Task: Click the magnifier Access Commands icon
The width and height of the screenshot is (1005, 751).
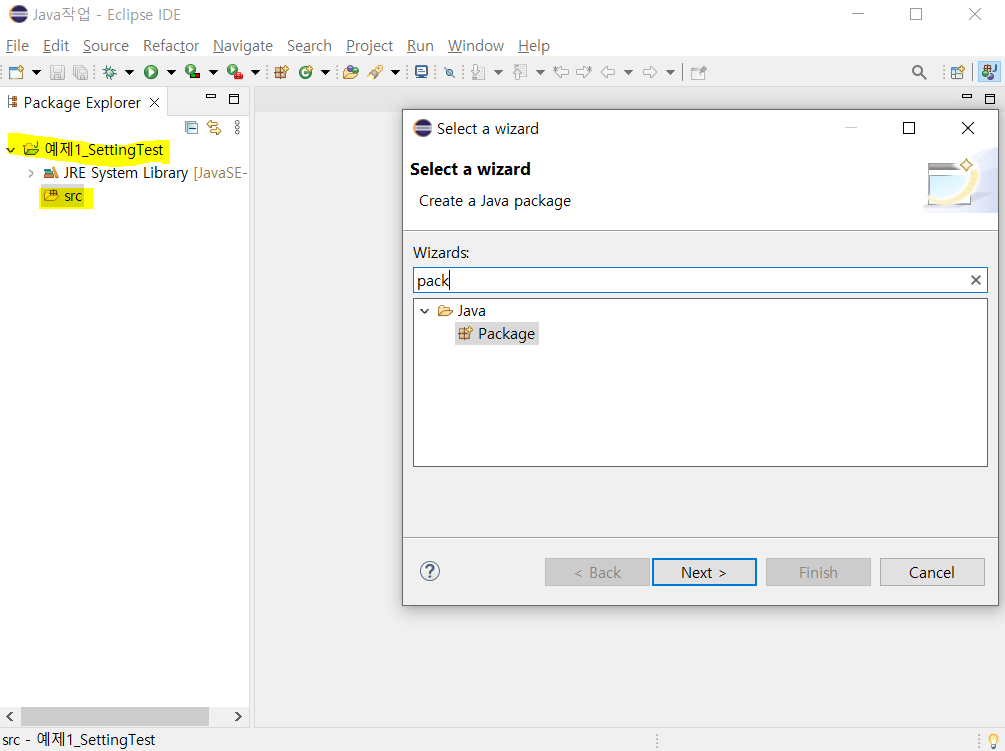Action: point(919,73)
